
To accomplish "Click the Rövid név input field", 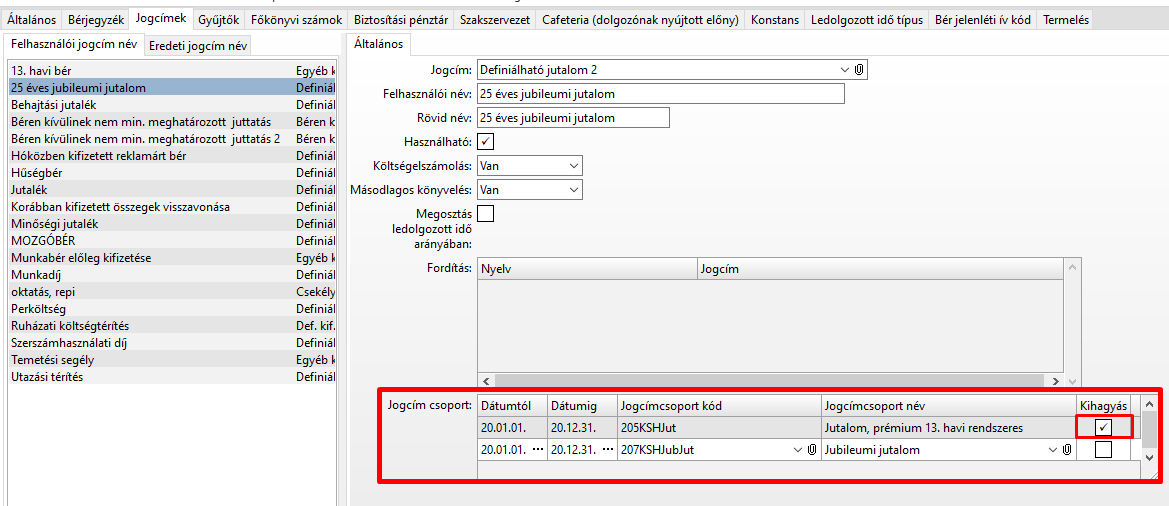I will coord(573,118).
